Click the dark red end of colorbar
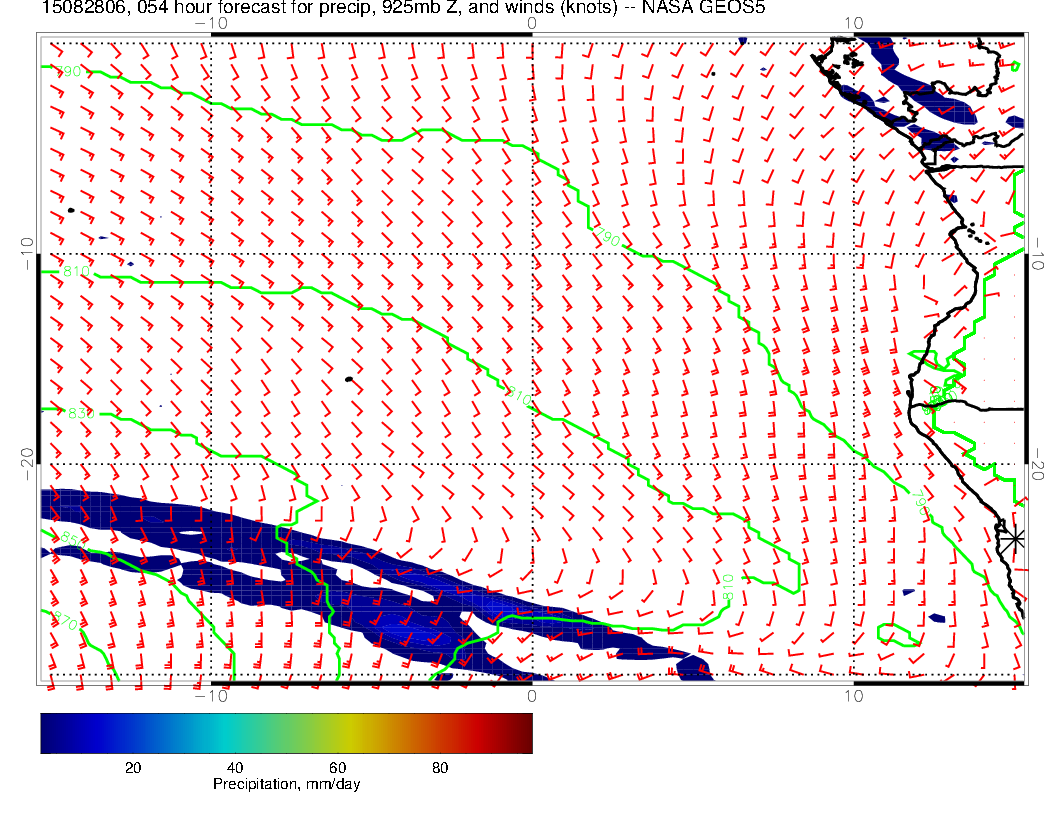This screenshot has width=1056, height=816. [x=522, y=732]
